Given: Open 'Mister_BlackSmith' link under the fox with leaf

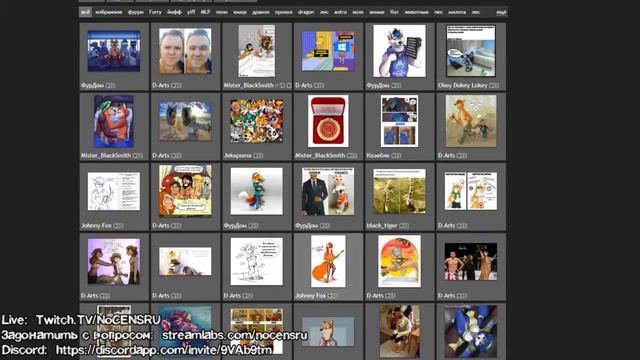Looking at the screenshot, I should tap(106, 156).
